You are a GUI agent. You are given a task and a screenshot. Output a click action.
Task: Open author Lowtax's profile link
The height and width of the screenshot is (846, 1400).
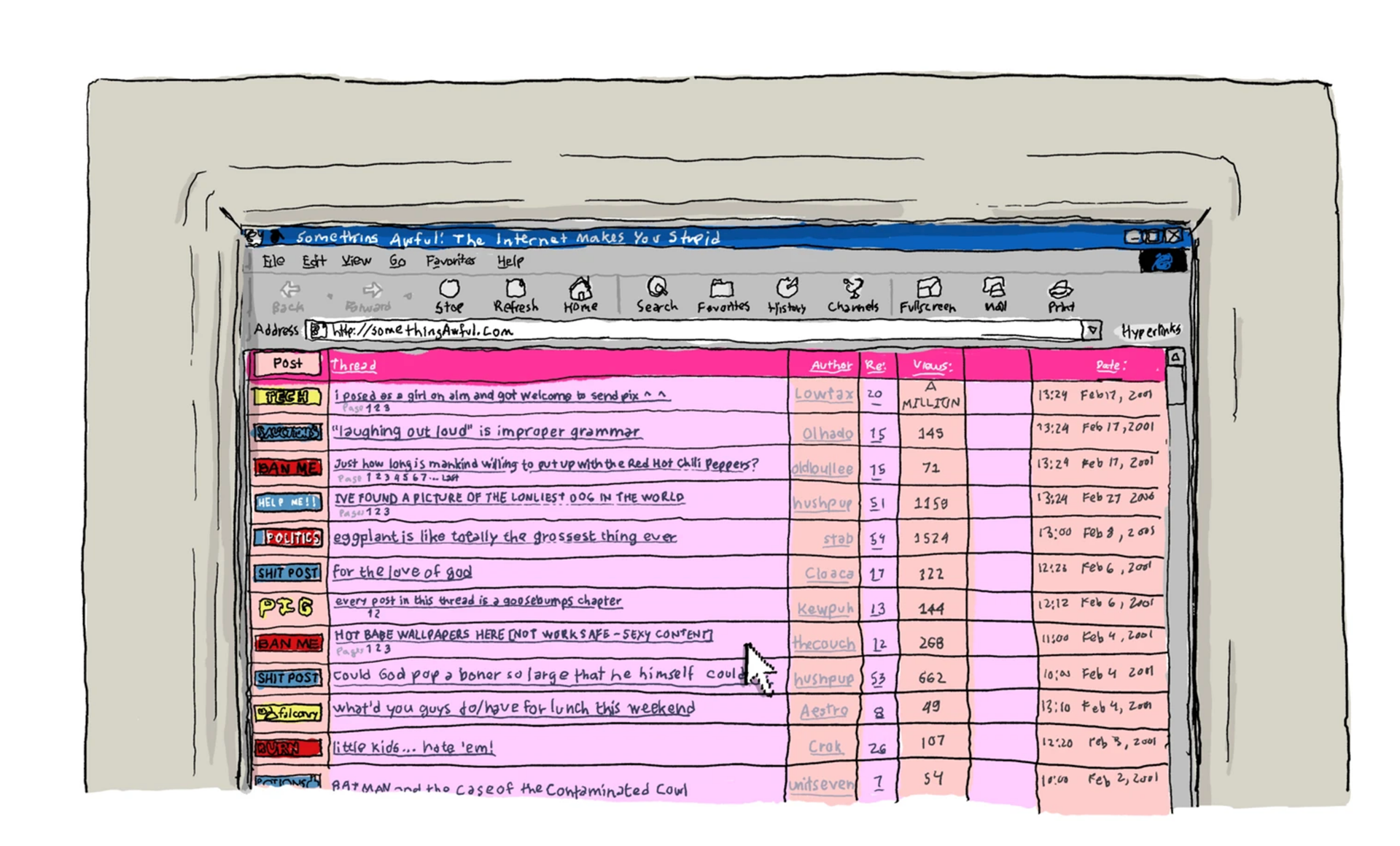tap(824, 395)
